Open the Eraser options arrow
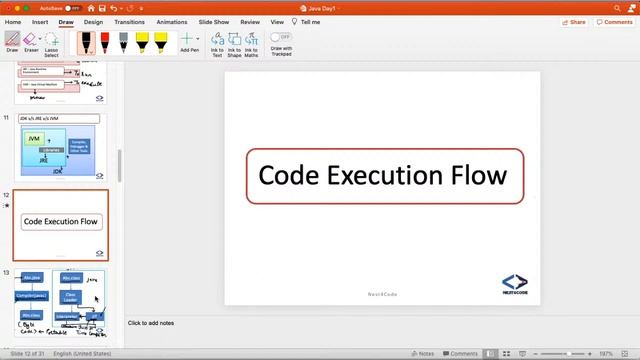Viewport: 640px width, 360px height. tap(40, 39)
